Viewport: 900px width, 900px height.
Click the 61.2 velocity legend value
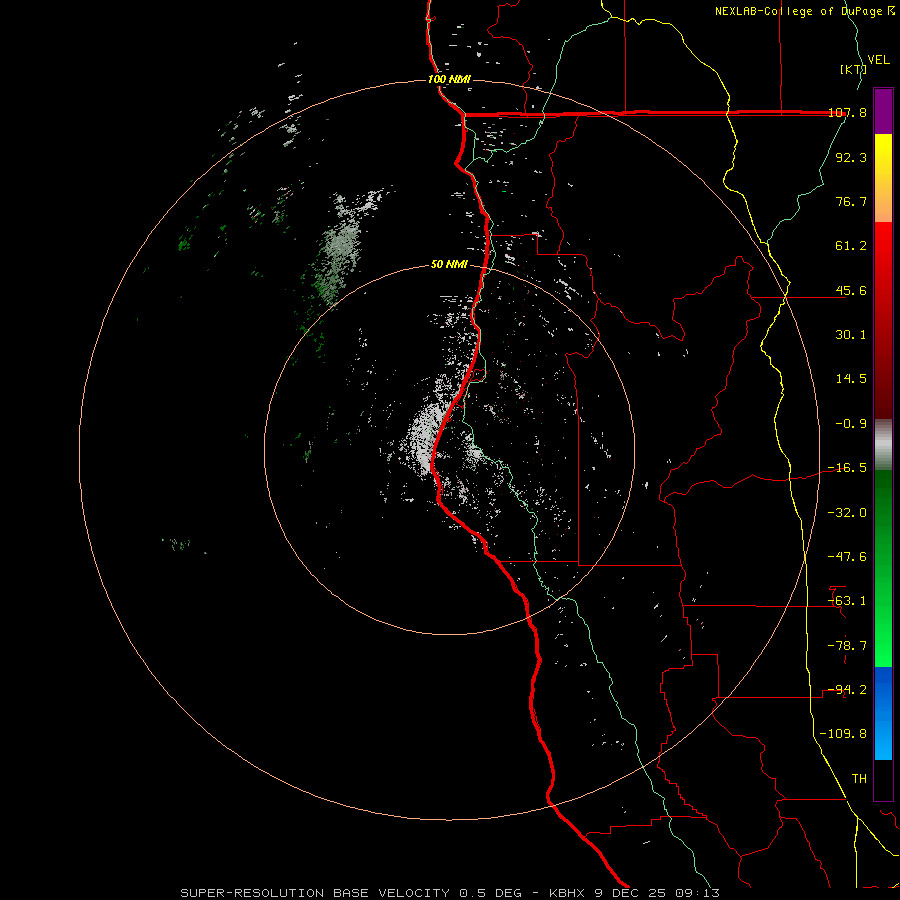point(851,246)
